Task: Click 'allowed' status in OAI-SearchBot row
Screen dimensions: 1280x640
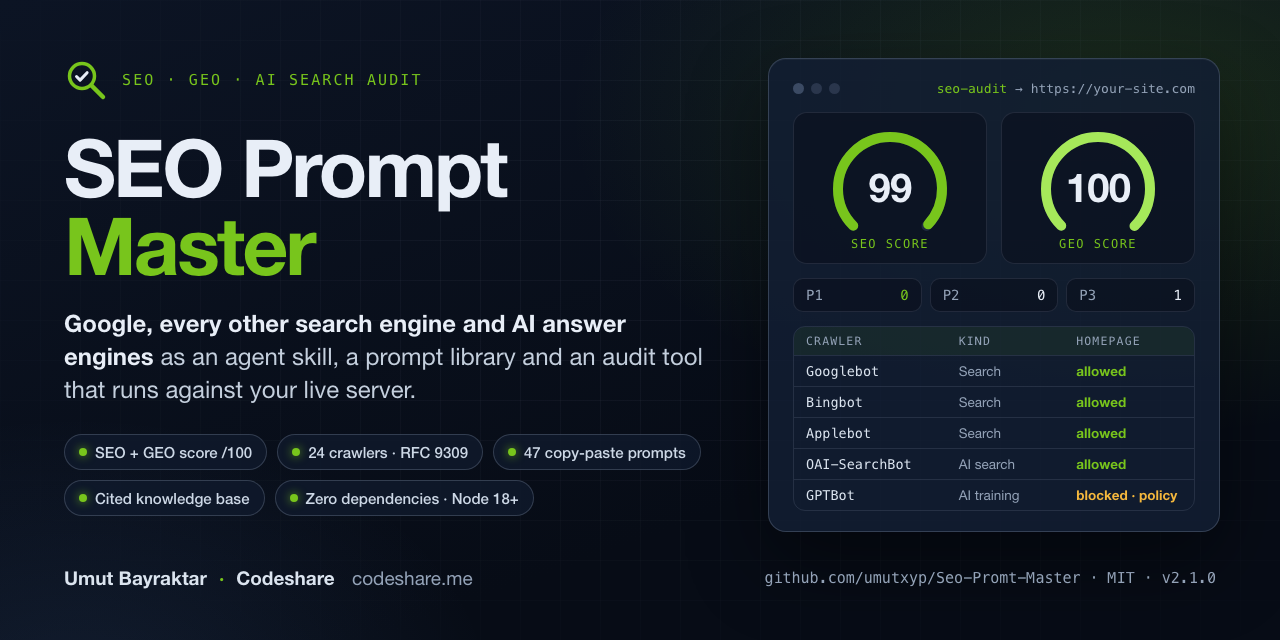Action: pyautogui.click(x=1101, y=464)
